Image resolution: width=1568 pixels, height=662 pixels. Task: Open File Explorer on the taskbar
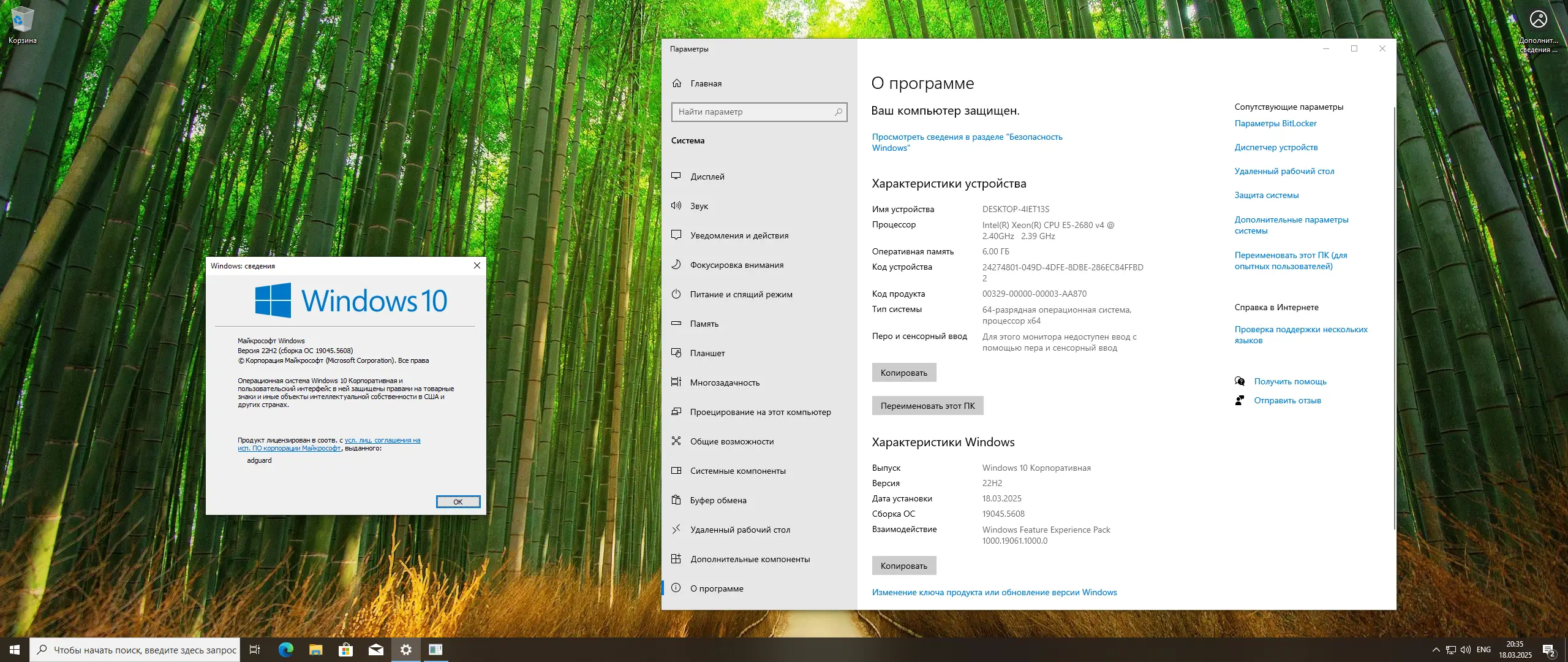click(316, 650)
